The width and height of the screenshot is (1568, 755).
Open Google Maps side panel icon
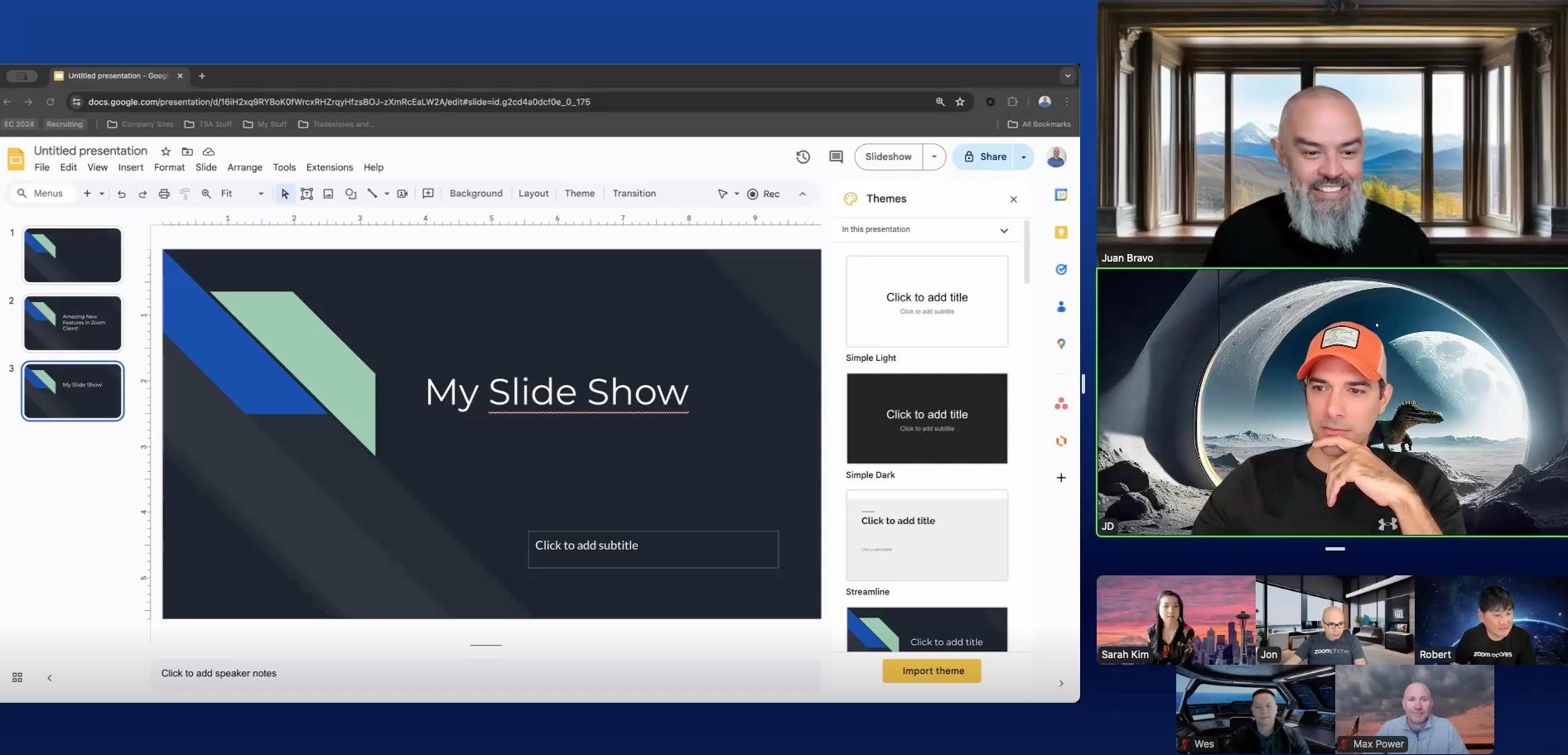(x=1061, y=344)
